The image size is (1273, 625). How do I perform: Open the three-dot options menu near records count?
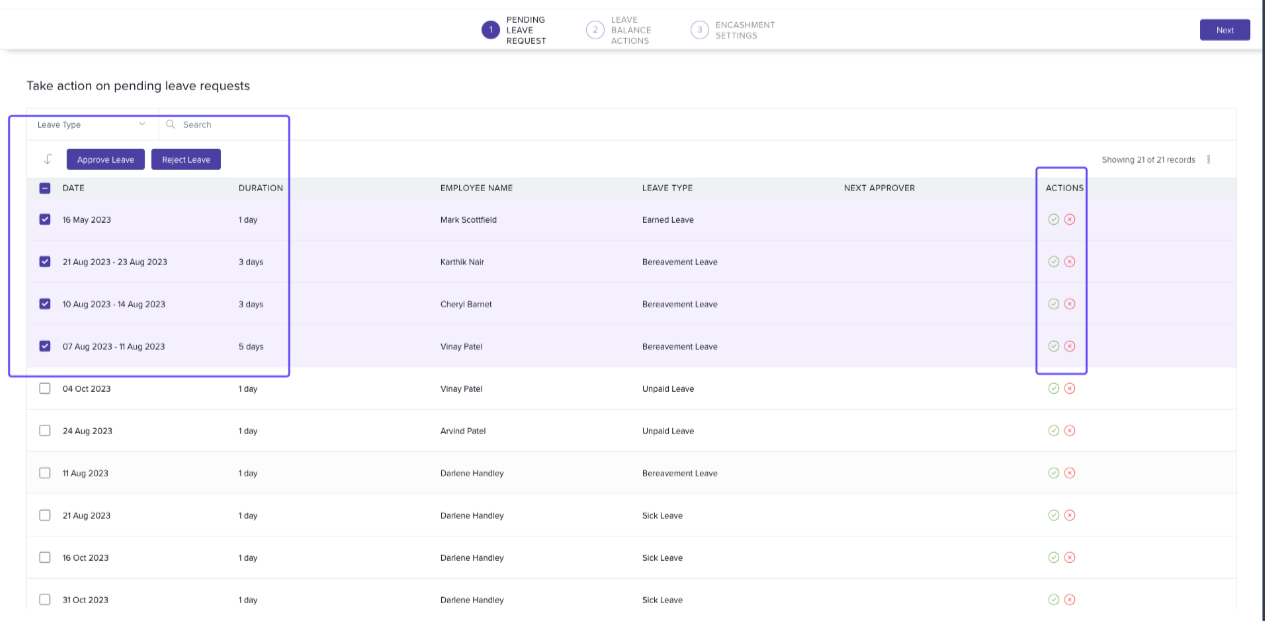point(1209,160)
